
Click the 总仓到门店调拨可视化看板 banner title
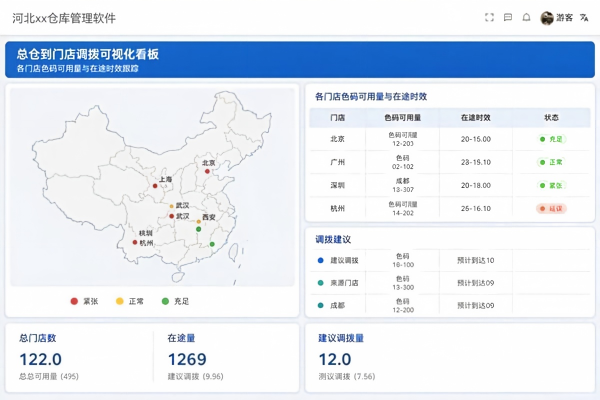point(88,54)
